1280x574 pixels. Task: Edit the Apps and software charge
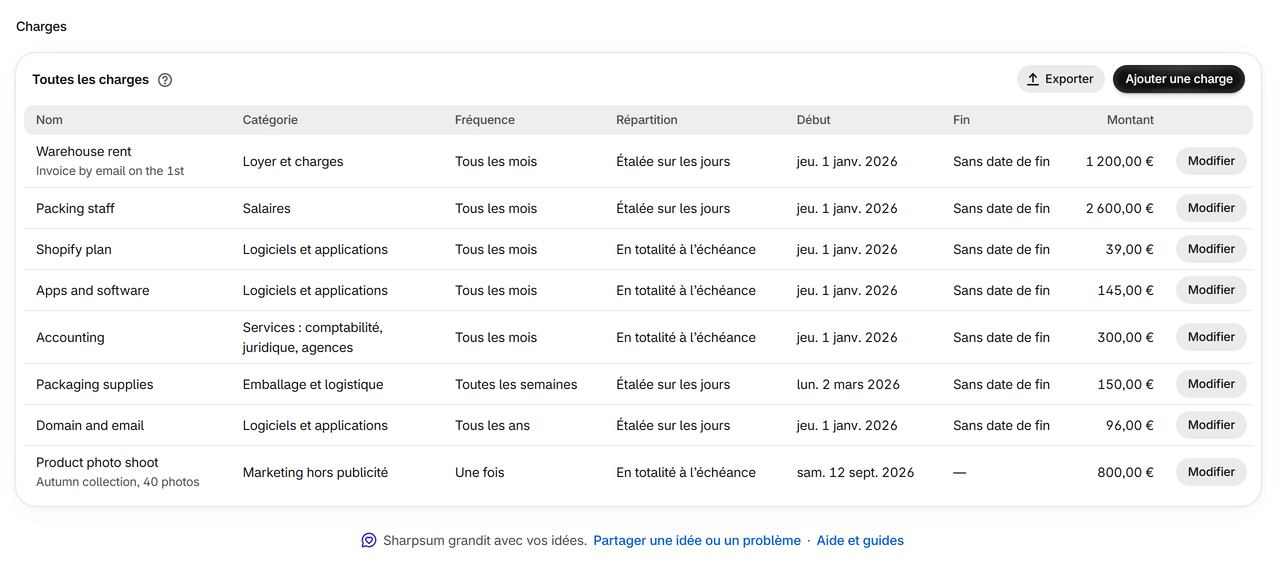tap(1211, 290)
